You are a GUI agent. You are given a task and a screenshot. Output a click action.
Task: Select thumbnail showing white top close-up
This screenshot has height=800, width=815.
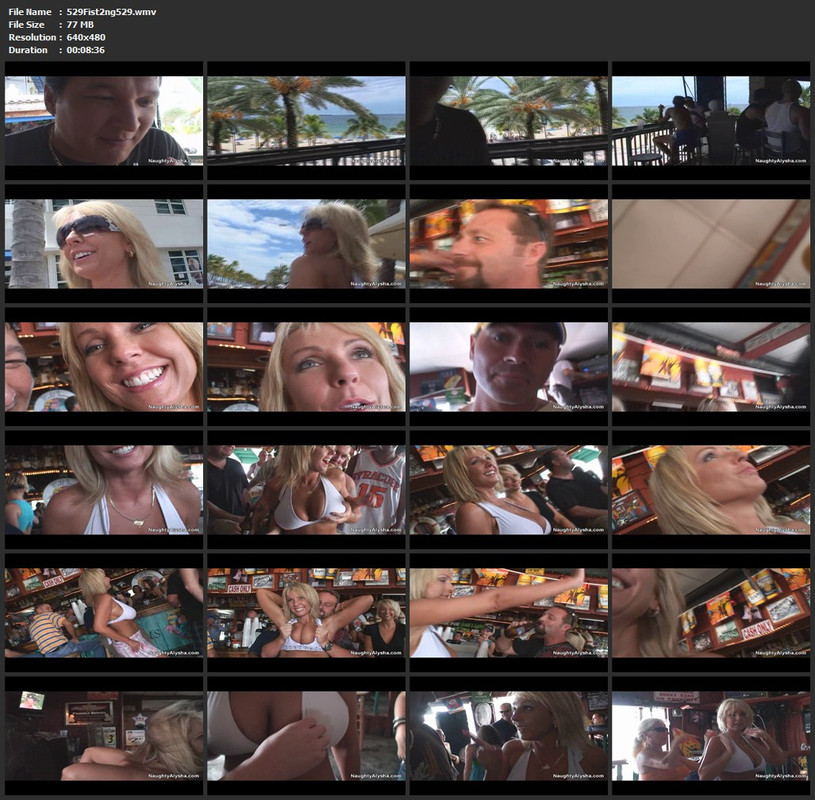306,736
